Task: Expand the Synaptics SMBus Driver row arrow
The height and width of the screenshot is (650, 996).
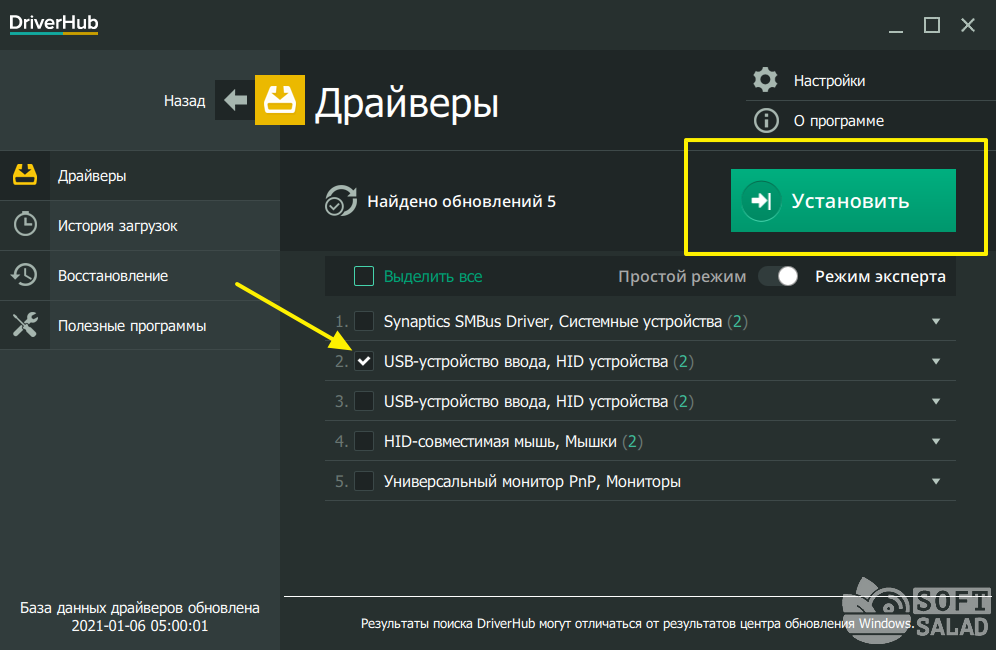Action: click(x=936, y=322)
